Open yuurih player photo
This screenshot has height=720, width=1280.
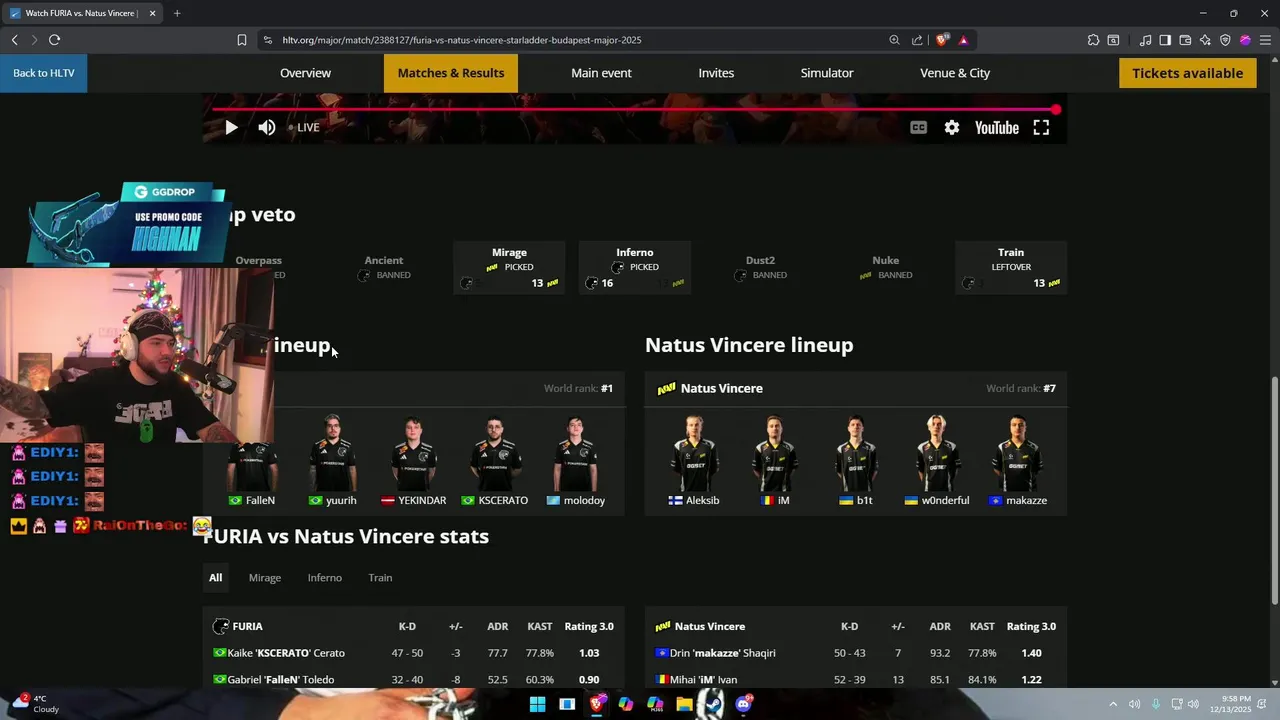point(333,453)
